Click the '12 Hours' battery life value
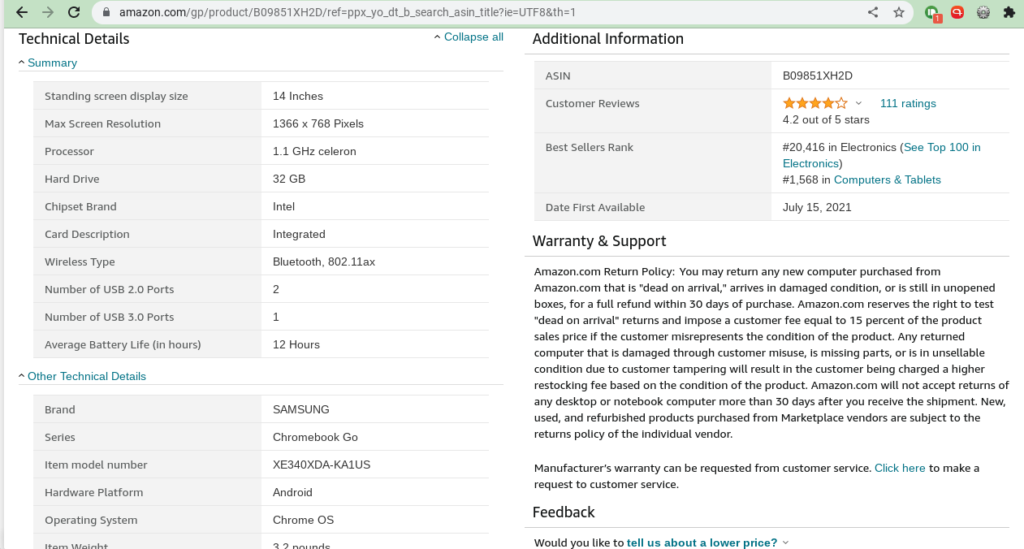Viewport: 1024px width, 549px height. (x=296, y=345)
